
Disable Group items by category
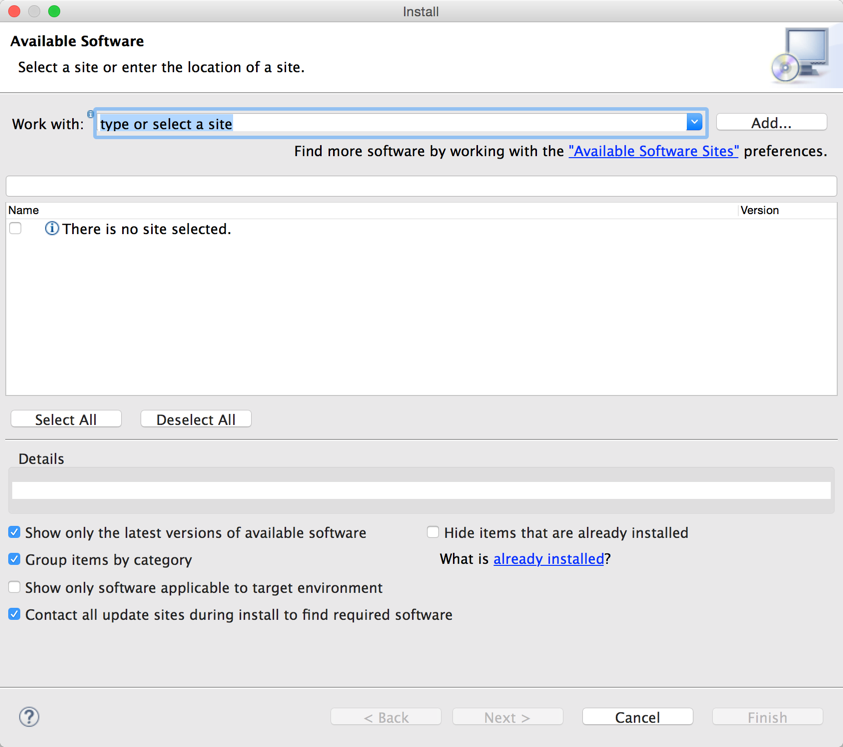tap(15, 559)
